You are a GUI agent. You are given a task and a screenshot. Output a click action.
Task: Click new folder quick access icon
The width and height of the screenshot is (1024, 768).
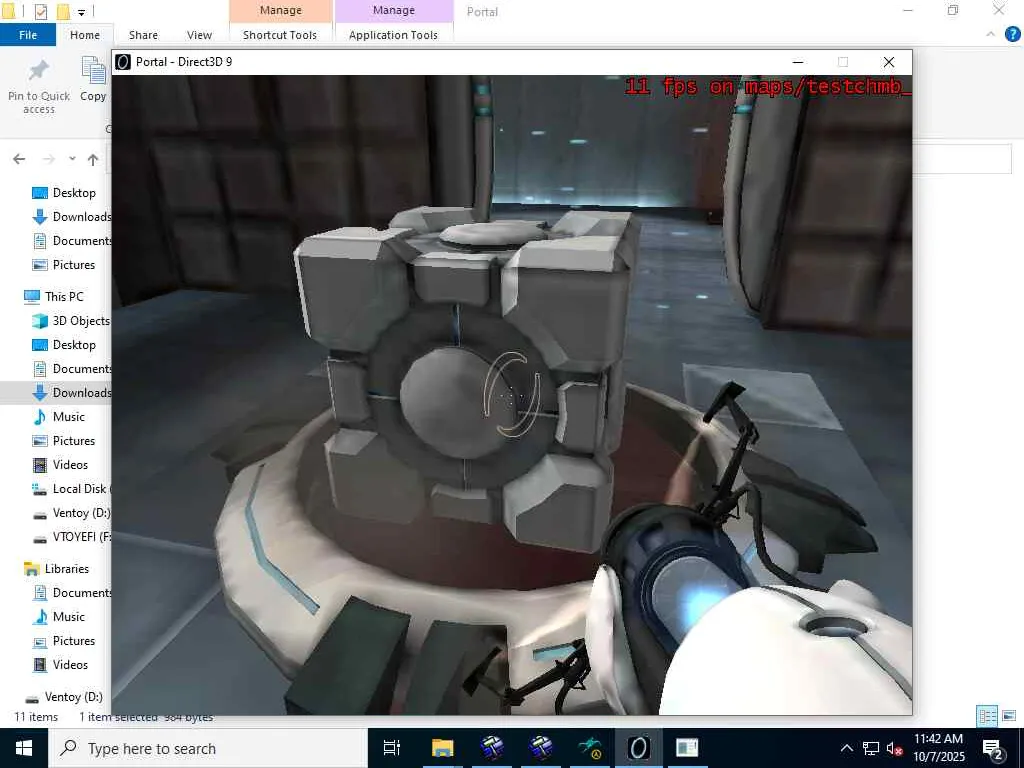pos(63,12)
